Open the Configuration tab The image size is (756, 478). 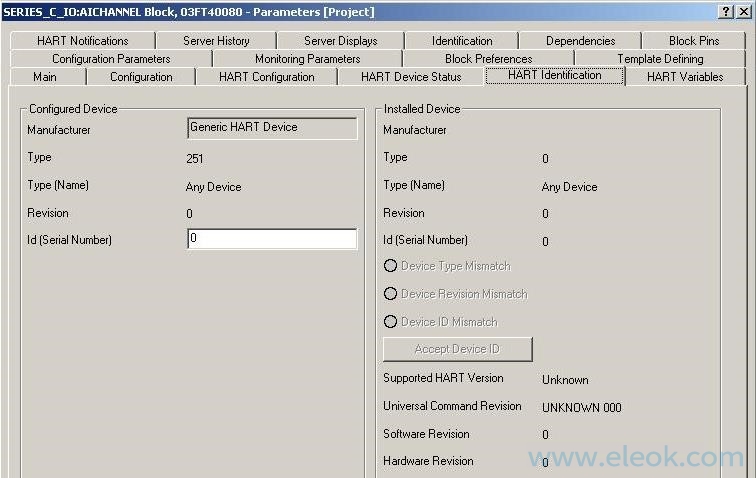tap(141, 77)
